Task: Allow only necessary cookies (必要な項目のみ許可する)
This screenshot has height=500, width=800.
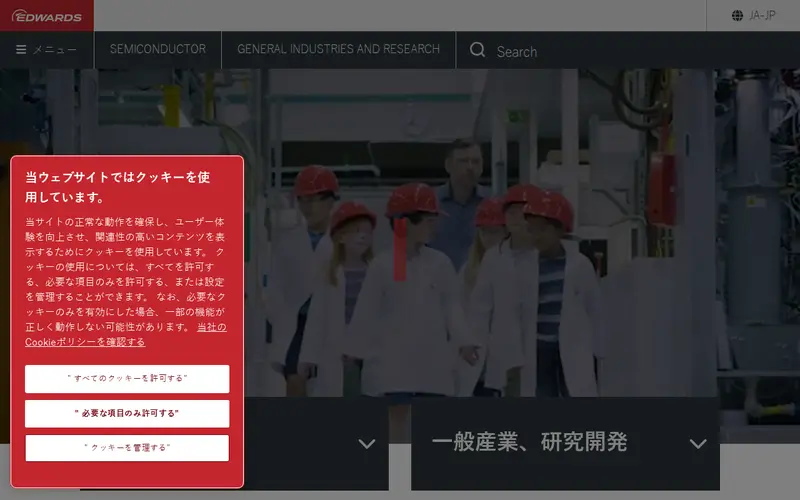Action: point(127,413)
